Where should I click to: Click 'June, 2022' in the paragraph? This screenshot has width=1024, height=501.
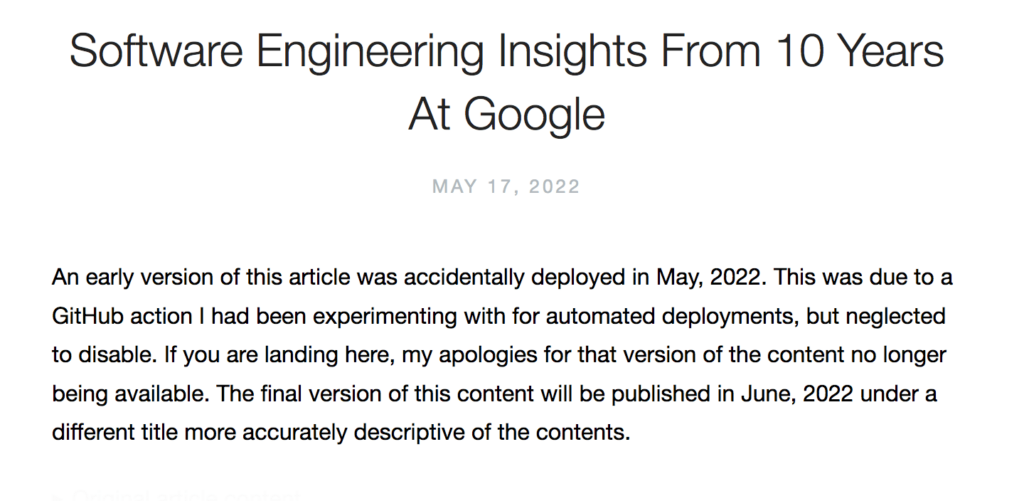pos(797,394)
